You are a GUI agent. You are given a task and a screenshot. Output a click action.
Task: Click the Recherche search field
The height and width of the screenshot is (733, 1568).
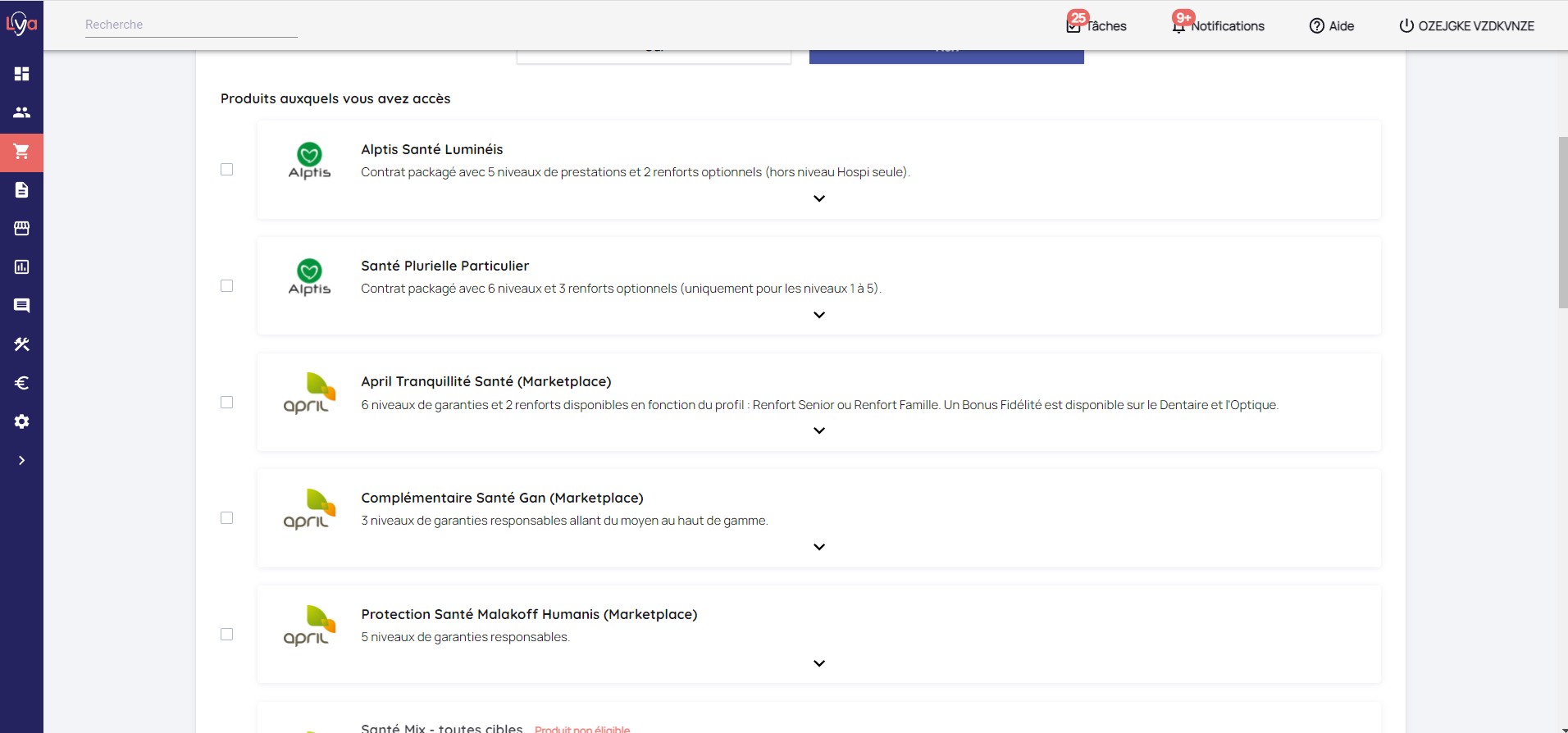[x=190, y=25]
